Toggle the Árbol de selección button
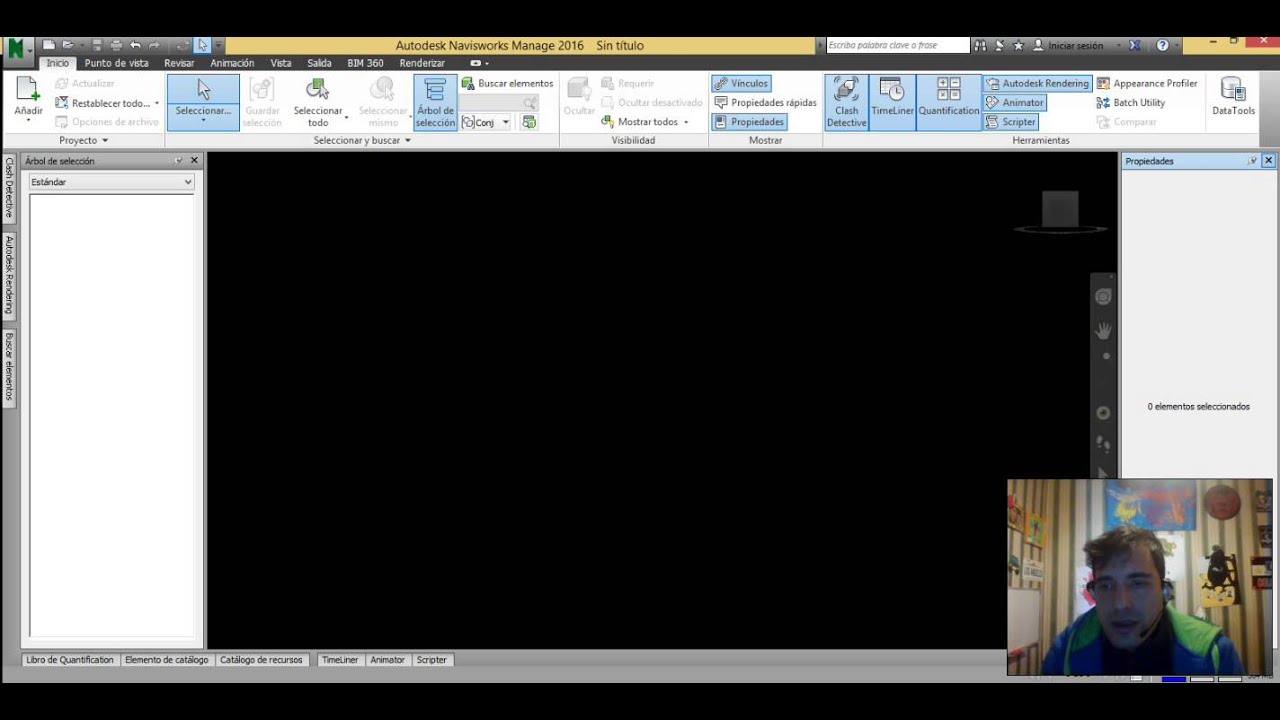Screen dimensions: 1280x720 point(435,102)
